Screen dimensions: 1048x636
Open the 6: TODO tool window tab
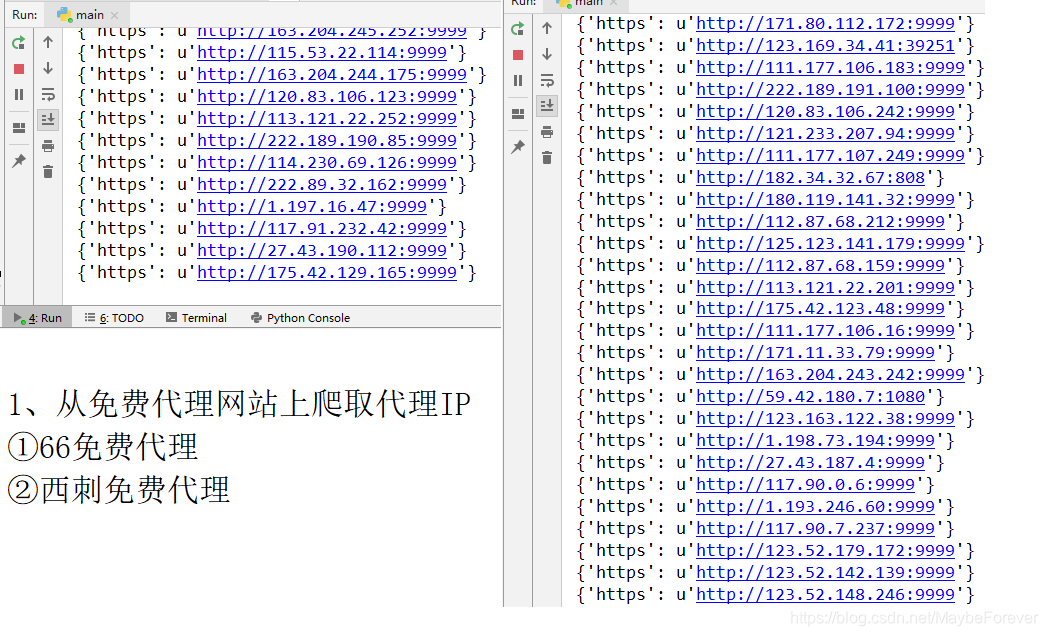coord(114,318)
